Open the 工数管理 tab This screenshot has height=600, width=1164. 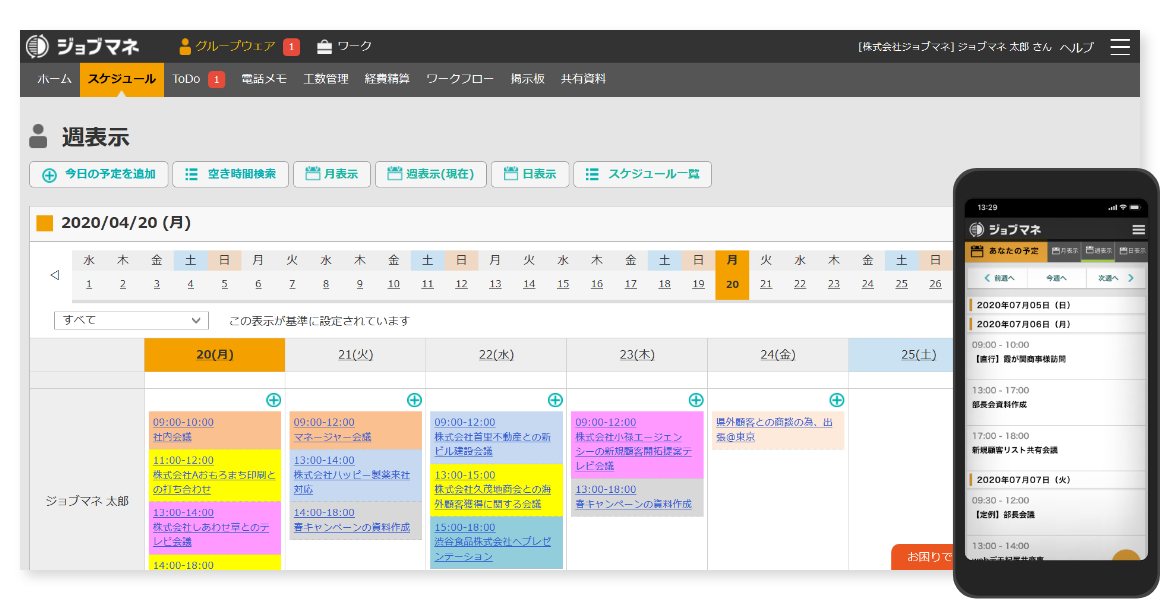[x=326, y=79]
